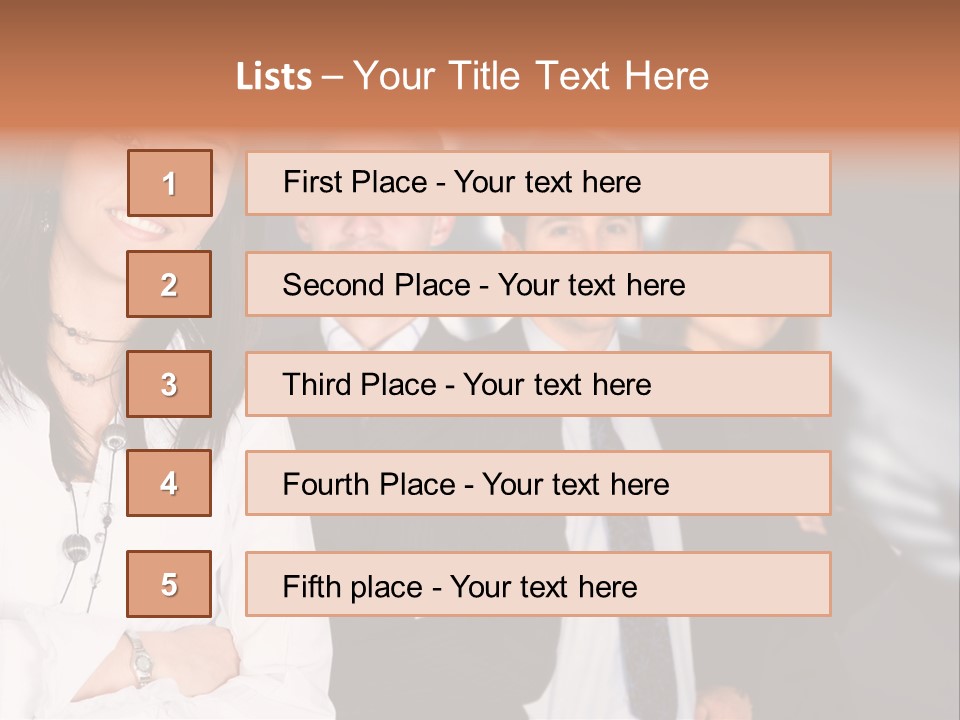
Task: Select the number 1 box
Action: tap(169, 183)
